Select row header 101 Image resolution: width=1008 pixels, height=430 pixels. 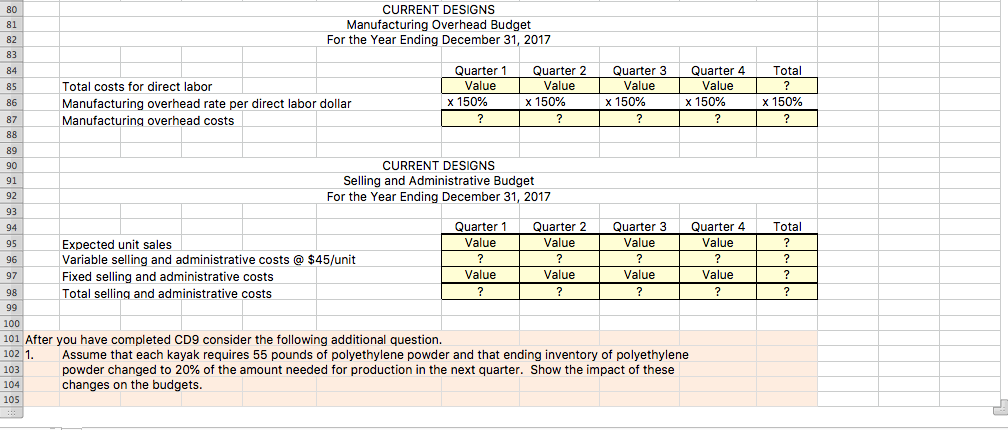(x=12, y=339)
